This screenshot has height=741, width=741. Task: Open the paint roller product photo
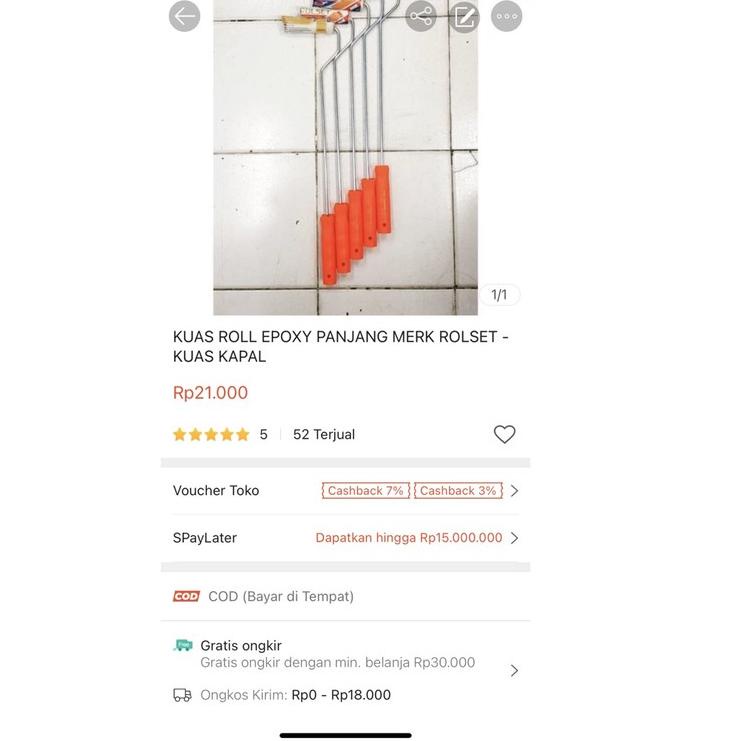(345, 157)
